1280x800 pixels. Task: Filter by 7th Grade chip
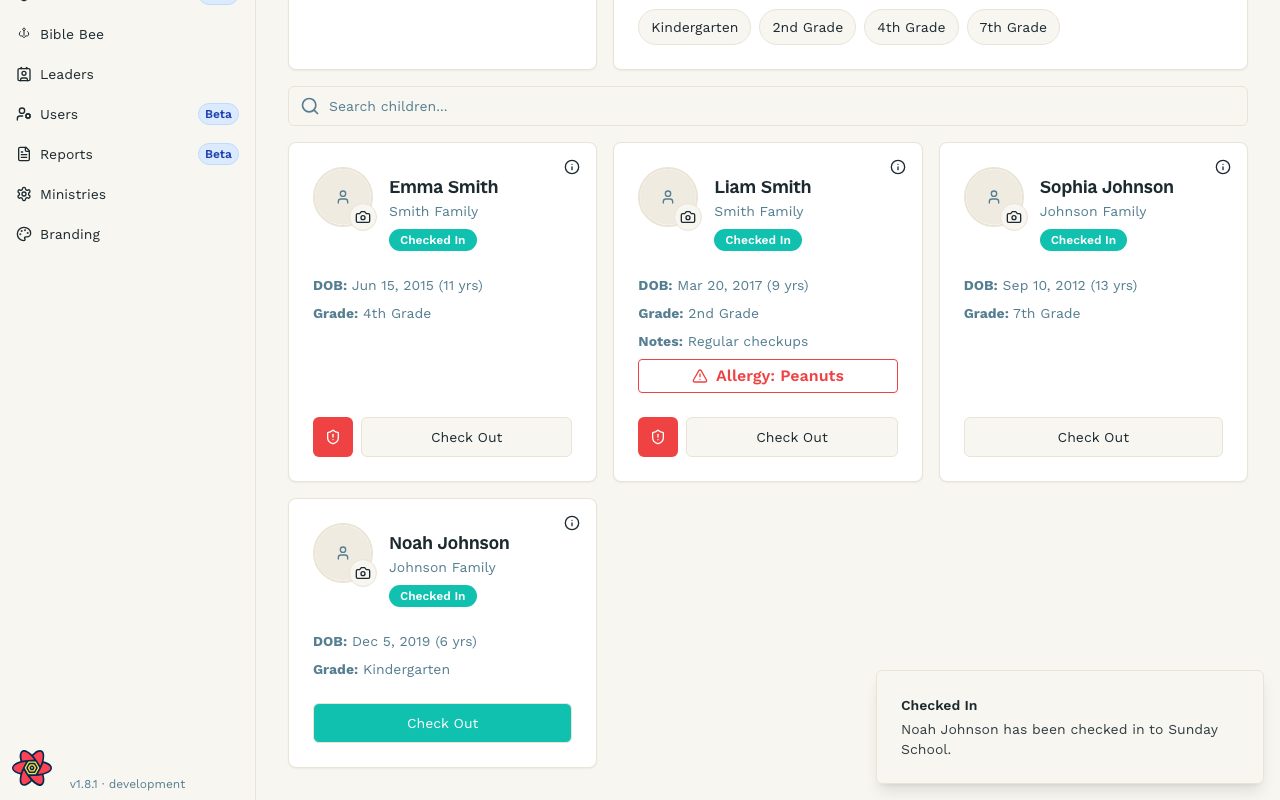[1013, 27]
